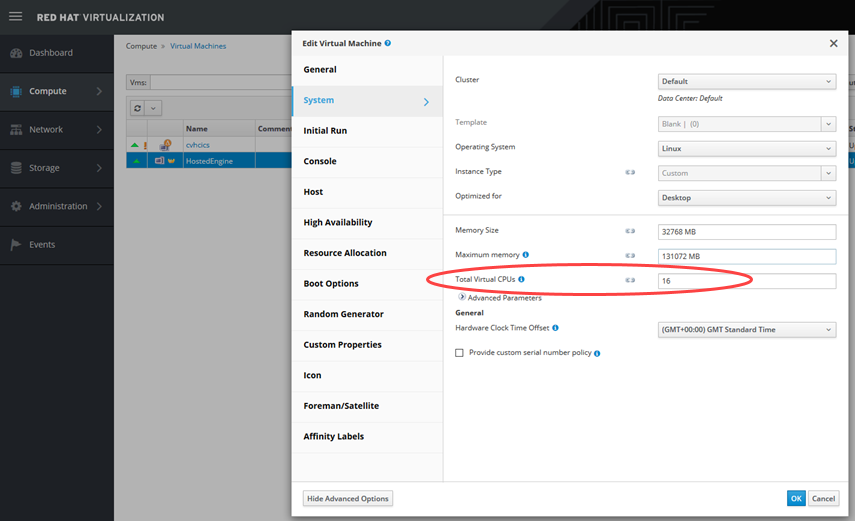Image resolution: width=855 pixels, height=521 pixels.
Task: Open the Operating System dropdown
Action: [746, 148]
